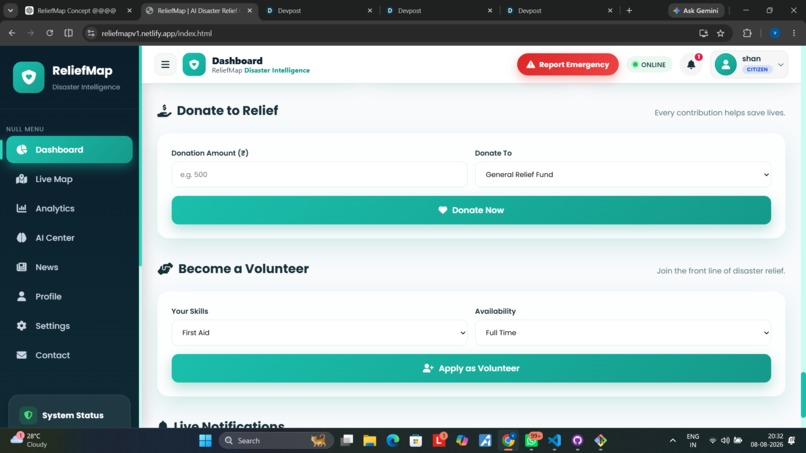Open the Availability dropdown
The width and height of the screenshot is (806, 453).
point(622,333)
